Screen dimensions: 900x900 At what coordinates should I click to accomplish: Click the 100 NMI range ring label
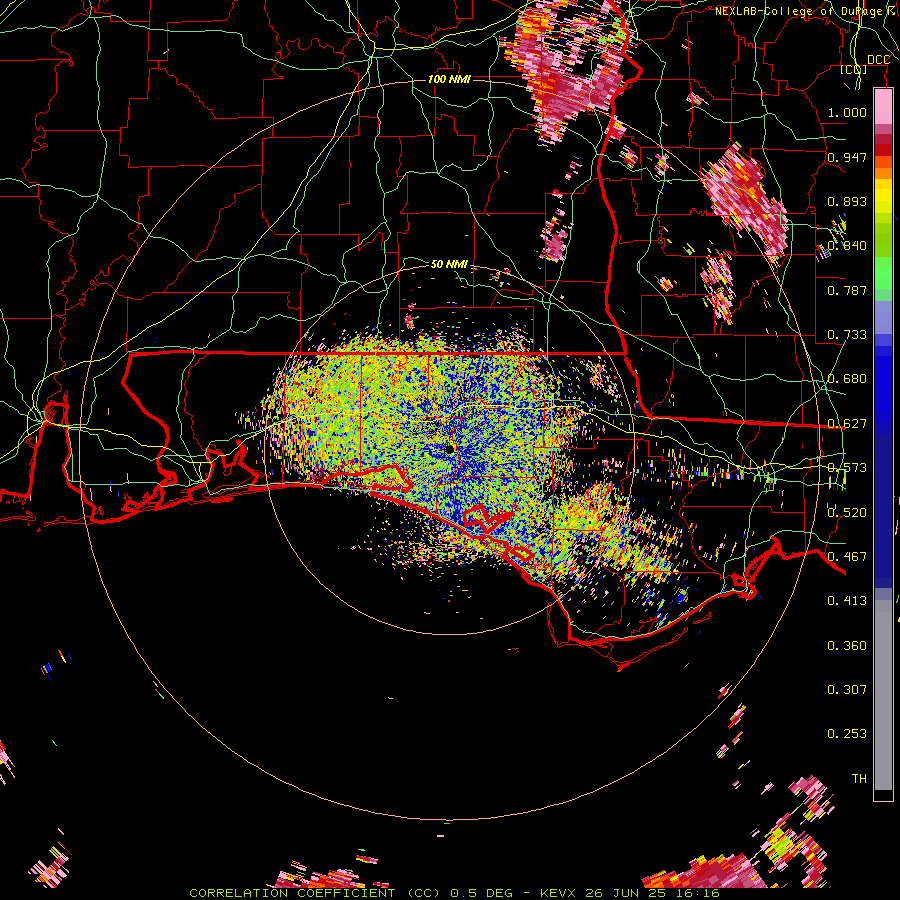(x=449, y=79)
